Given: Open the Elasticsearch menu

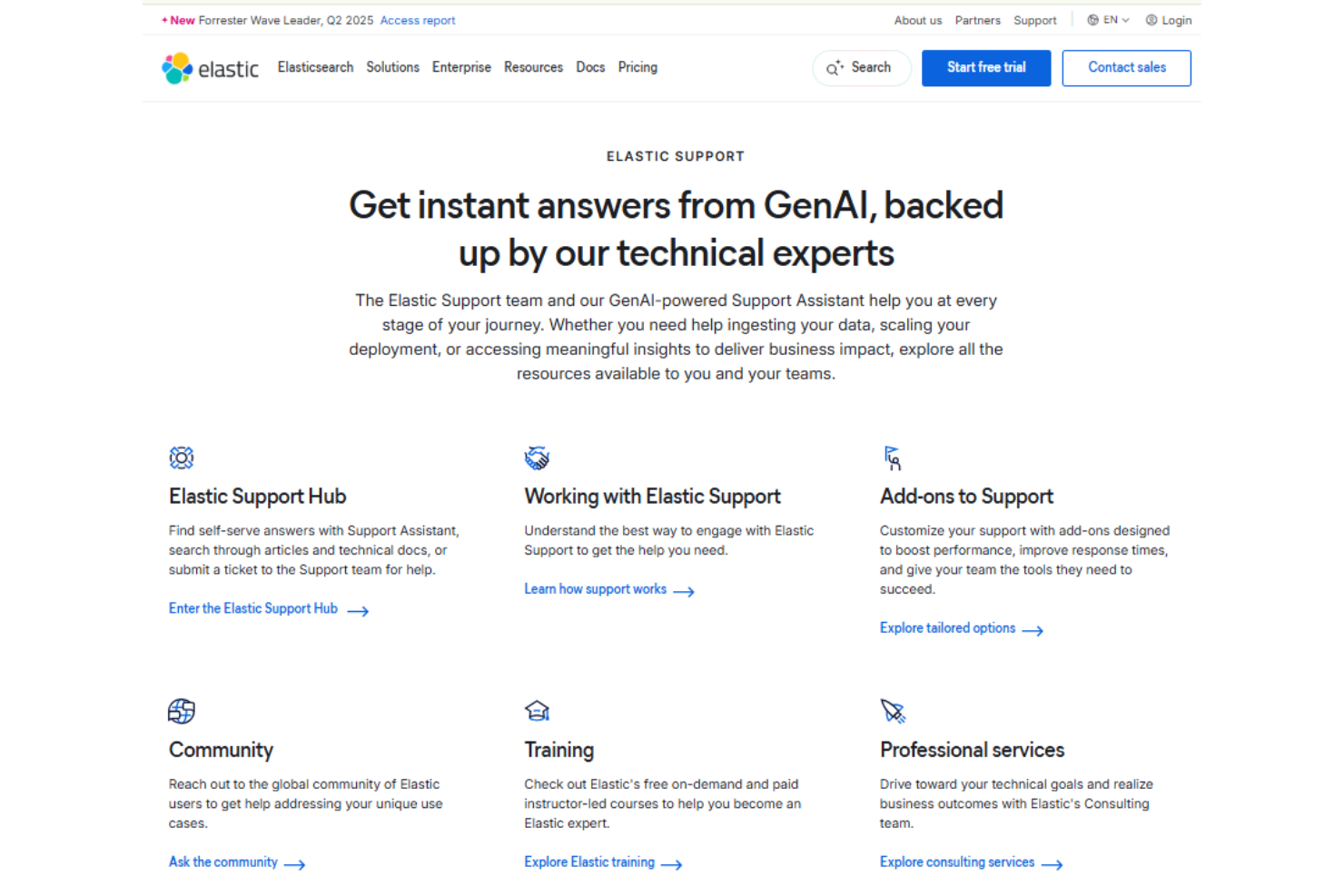Looking at the screenshot, I should pos(315,67).
